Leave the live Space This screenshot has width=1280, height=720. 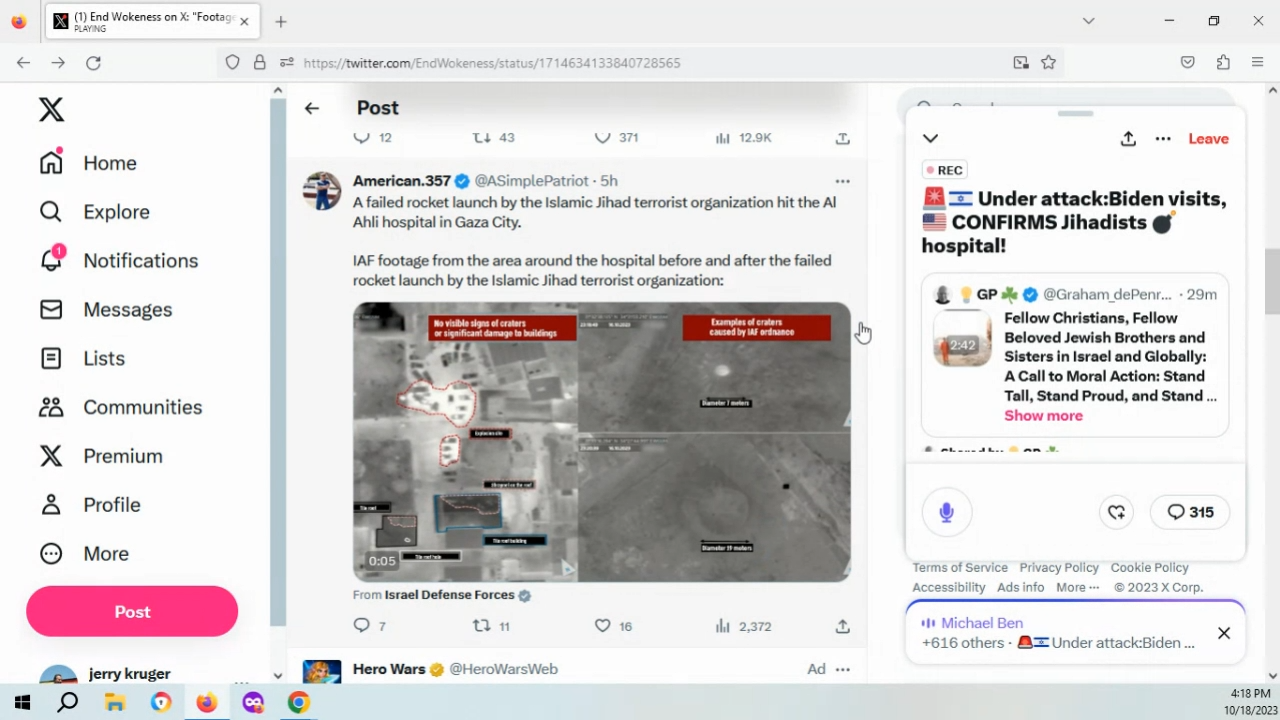pyautogui.click(x=1208, y=139)
